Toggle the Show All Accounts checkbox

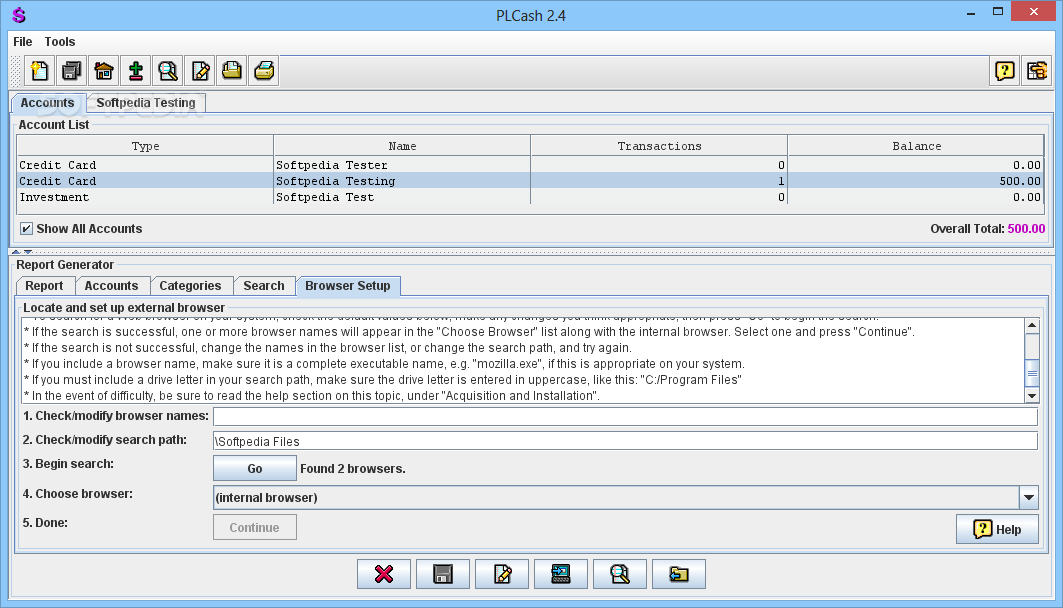[x=26, y=229]
